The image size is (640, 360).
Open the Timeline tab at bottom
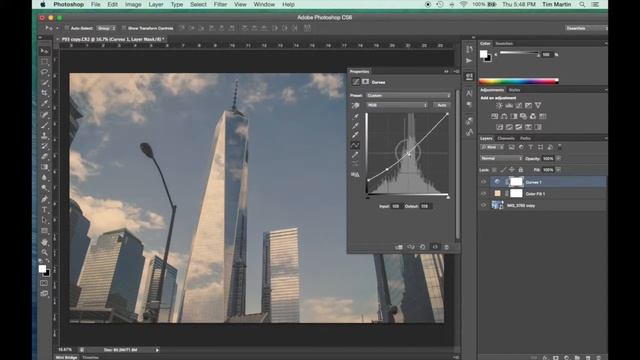coord(91,357)
